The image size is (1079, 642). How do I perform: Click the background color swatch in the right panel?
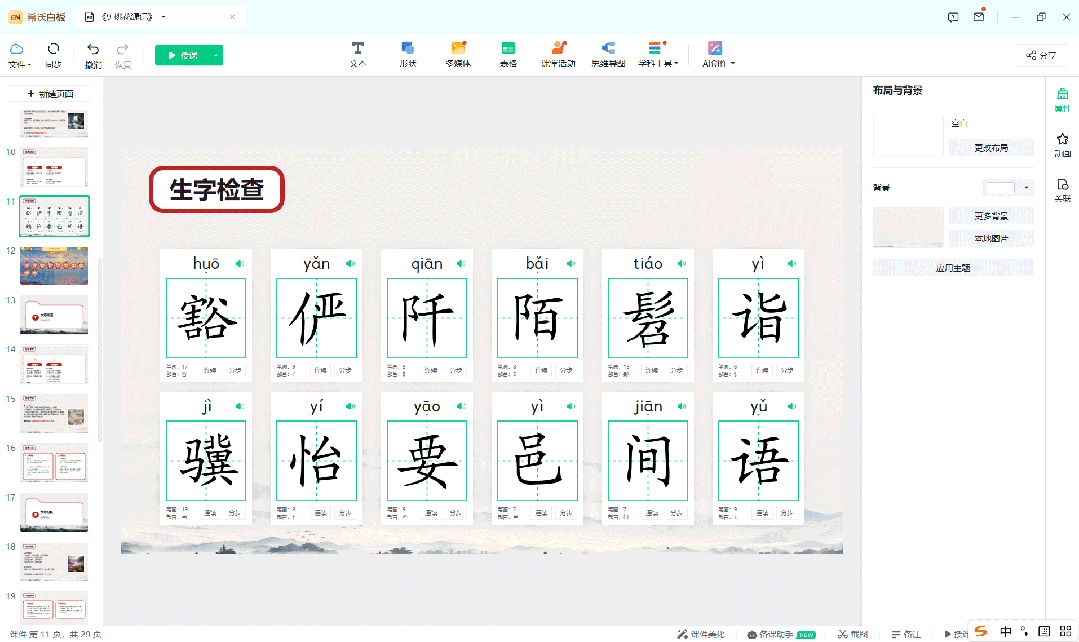[1000, 188]
